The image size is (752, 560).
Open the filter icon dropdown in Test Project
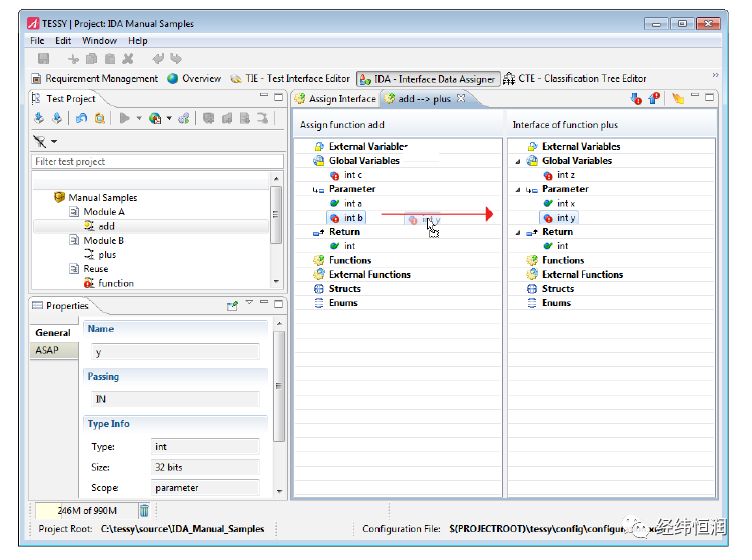pyautogui.click(x=54, y=141)
